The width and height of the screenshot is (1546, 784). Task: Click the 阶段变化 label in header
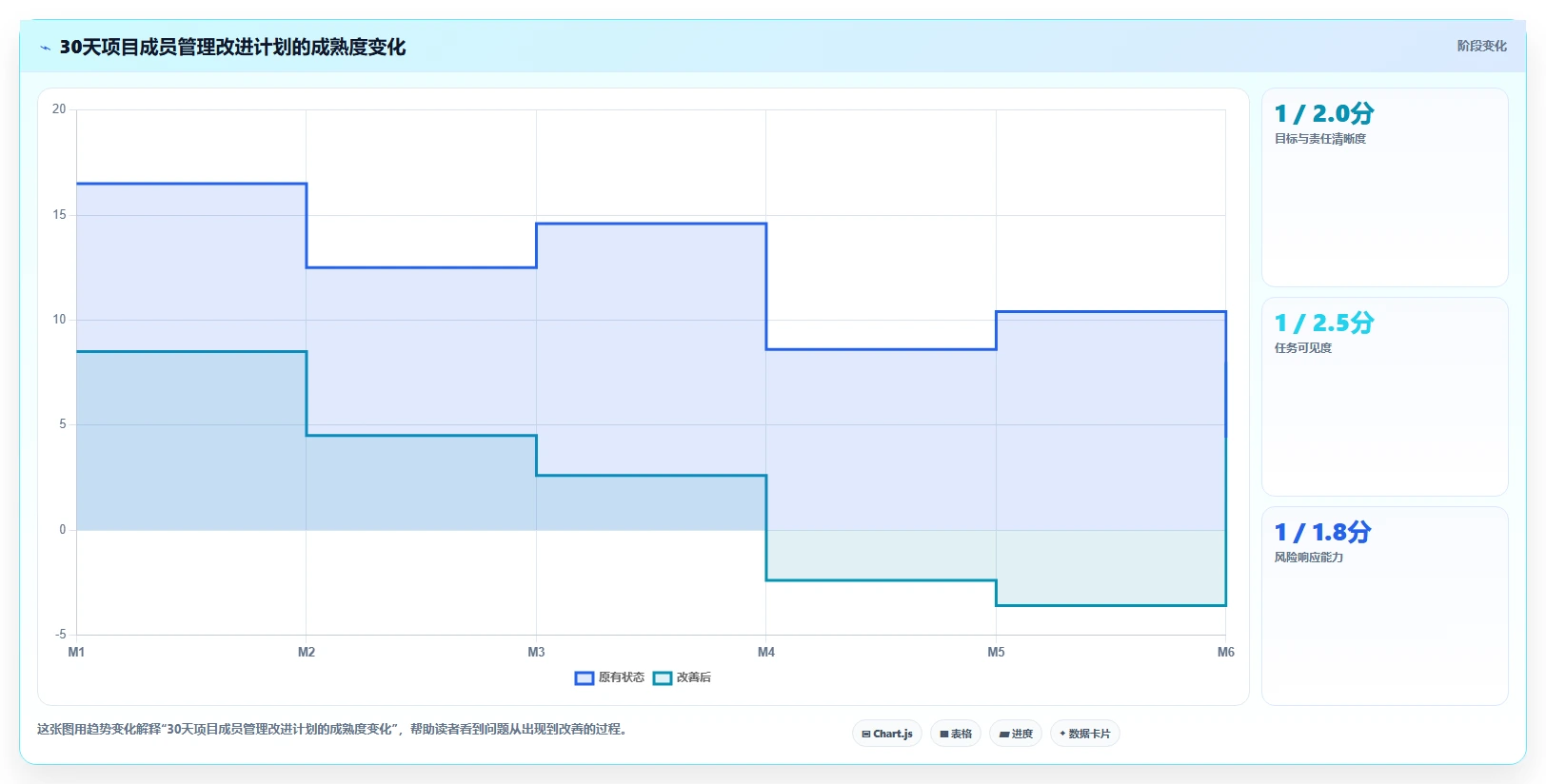[x=1481, y=46]
